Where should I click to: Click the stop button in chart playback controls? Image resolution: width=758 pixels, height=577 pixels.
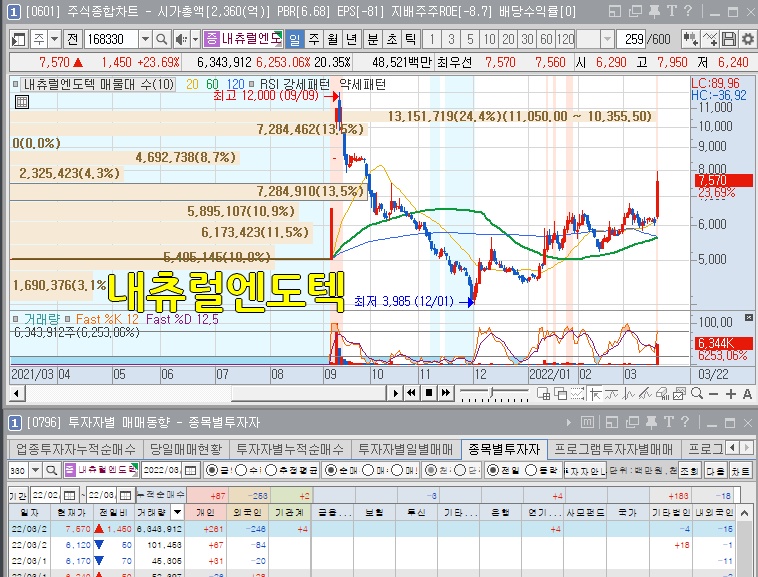tap(429, 393)
